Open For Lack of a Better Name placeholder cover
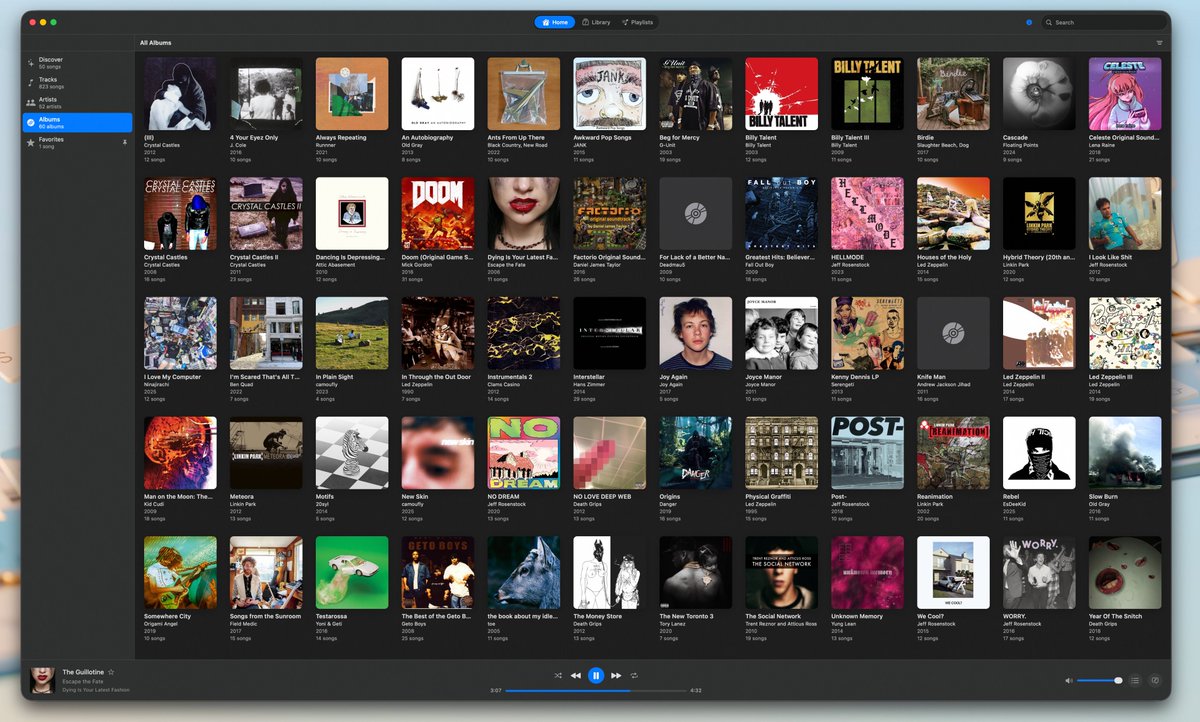Image resolution: width=1200 pixels, height=722 pixels. pyautogui.click(x=696, y=213)
